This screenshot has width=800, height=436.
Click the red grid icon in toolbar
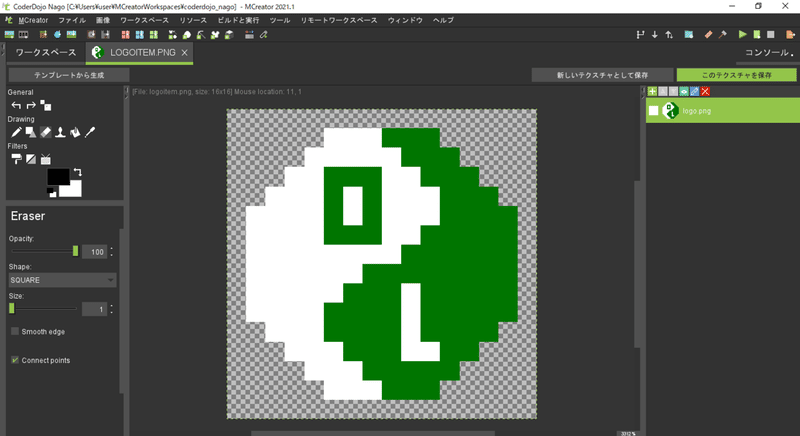pyautogui.click(x=126, y=35)
